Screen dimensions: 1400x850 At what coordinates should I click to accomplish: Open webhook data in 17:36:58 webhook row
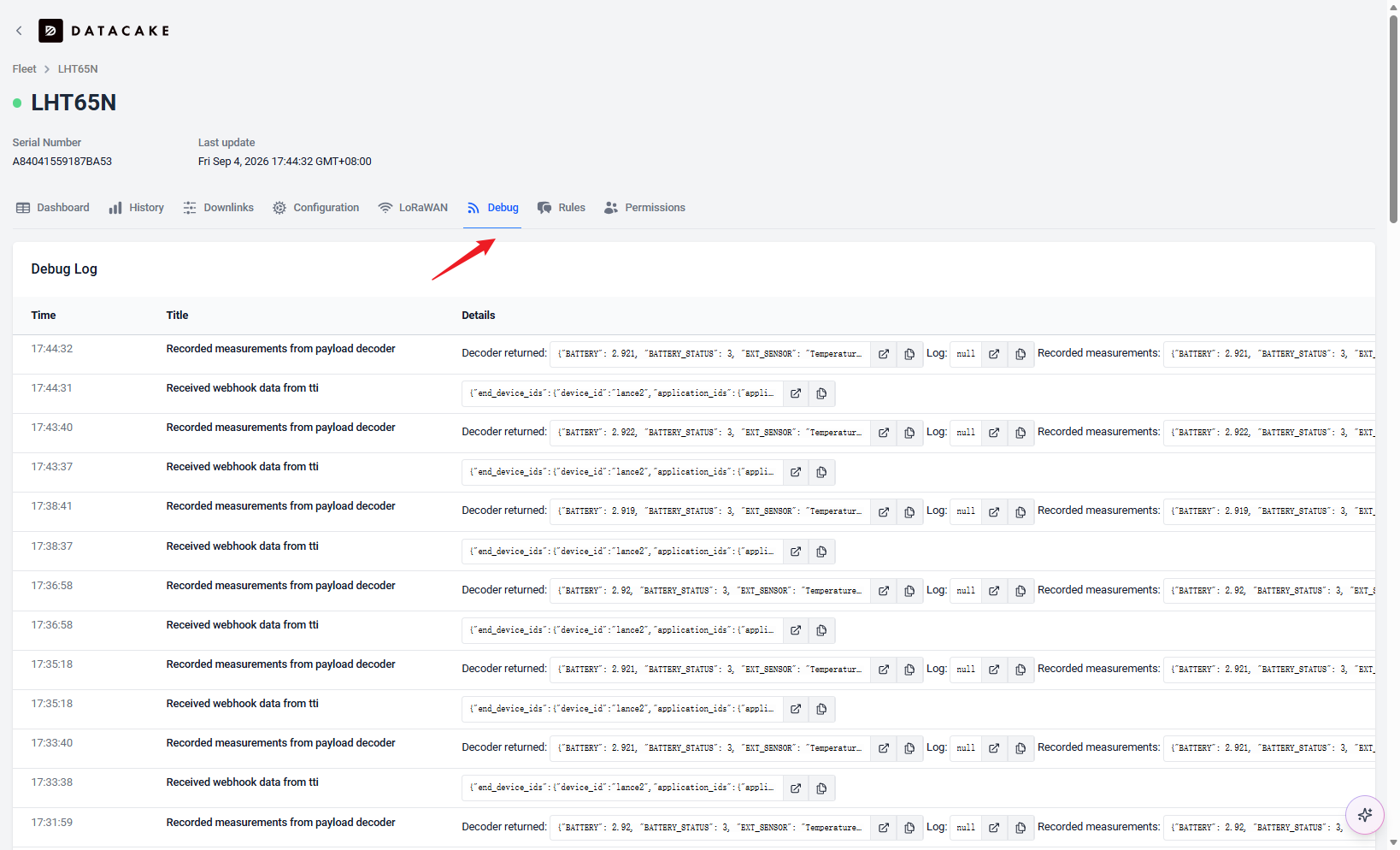click(796, 630)
